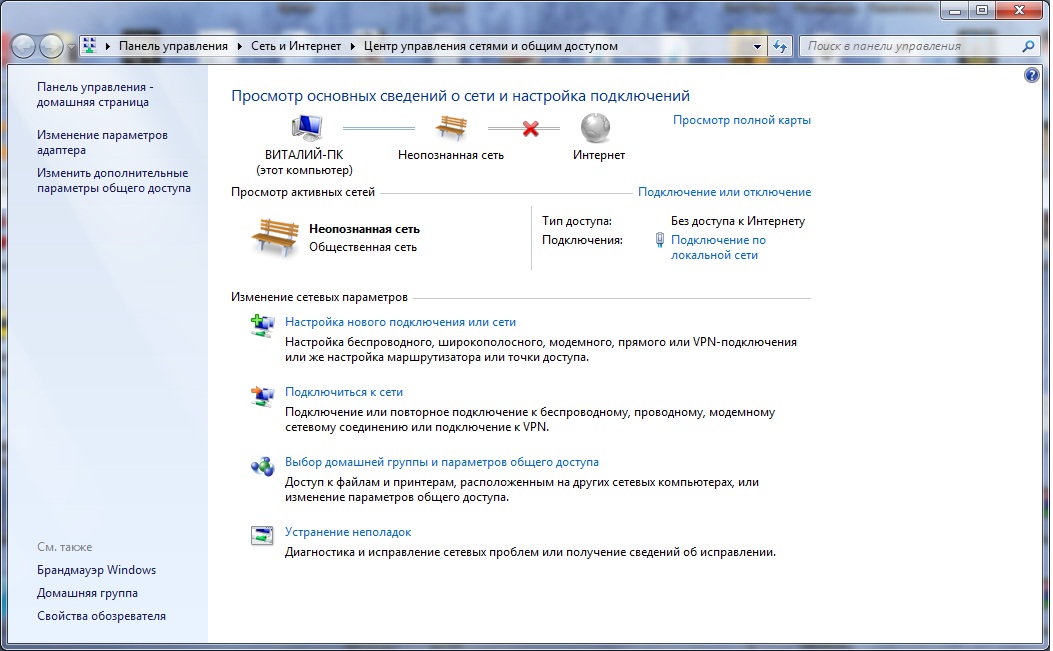Open Настройка нового подключения или сети

coord(400,322)
